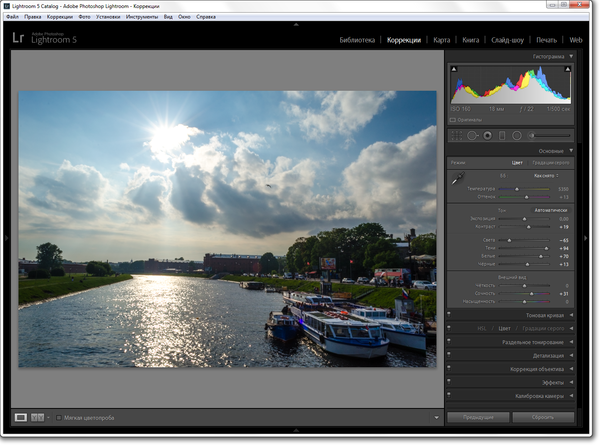Click the Сбросить button
600x445 pixels.
(543, 417)
